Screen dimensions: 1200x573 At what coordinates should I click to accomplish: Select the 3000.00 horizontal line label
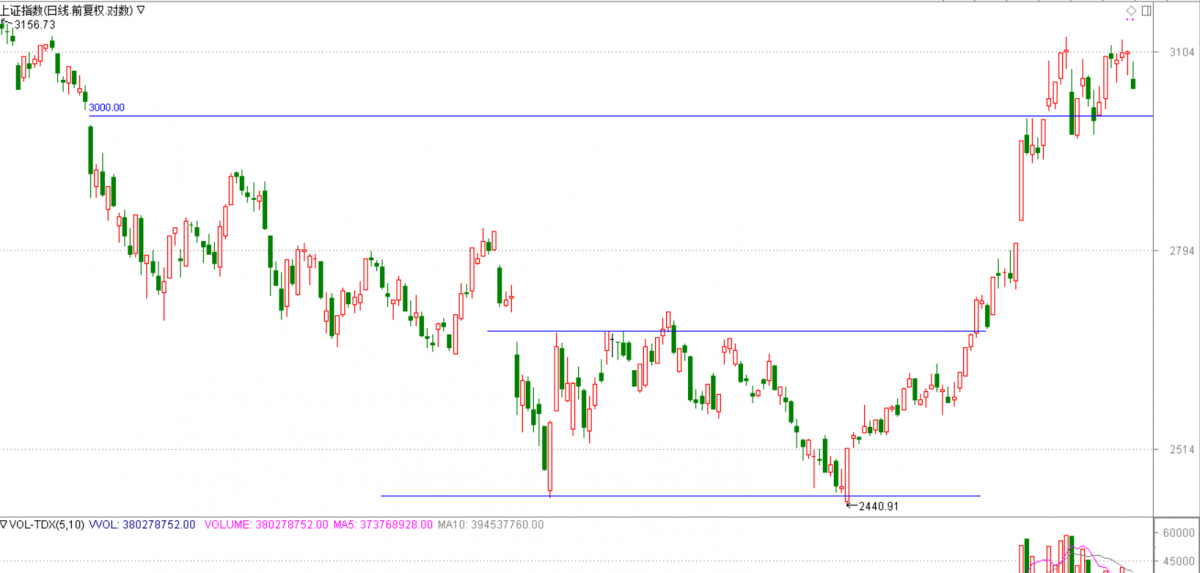pyautogui.click(x=107, y=107)
